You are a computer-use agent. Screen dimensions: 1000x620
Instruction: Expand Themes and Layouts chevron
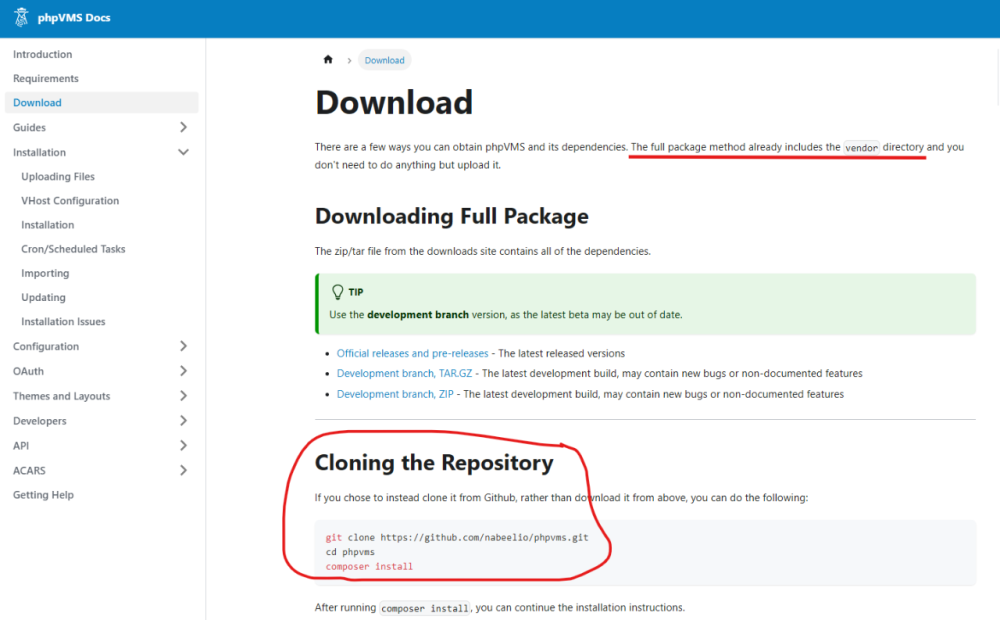tap(183, 396)
